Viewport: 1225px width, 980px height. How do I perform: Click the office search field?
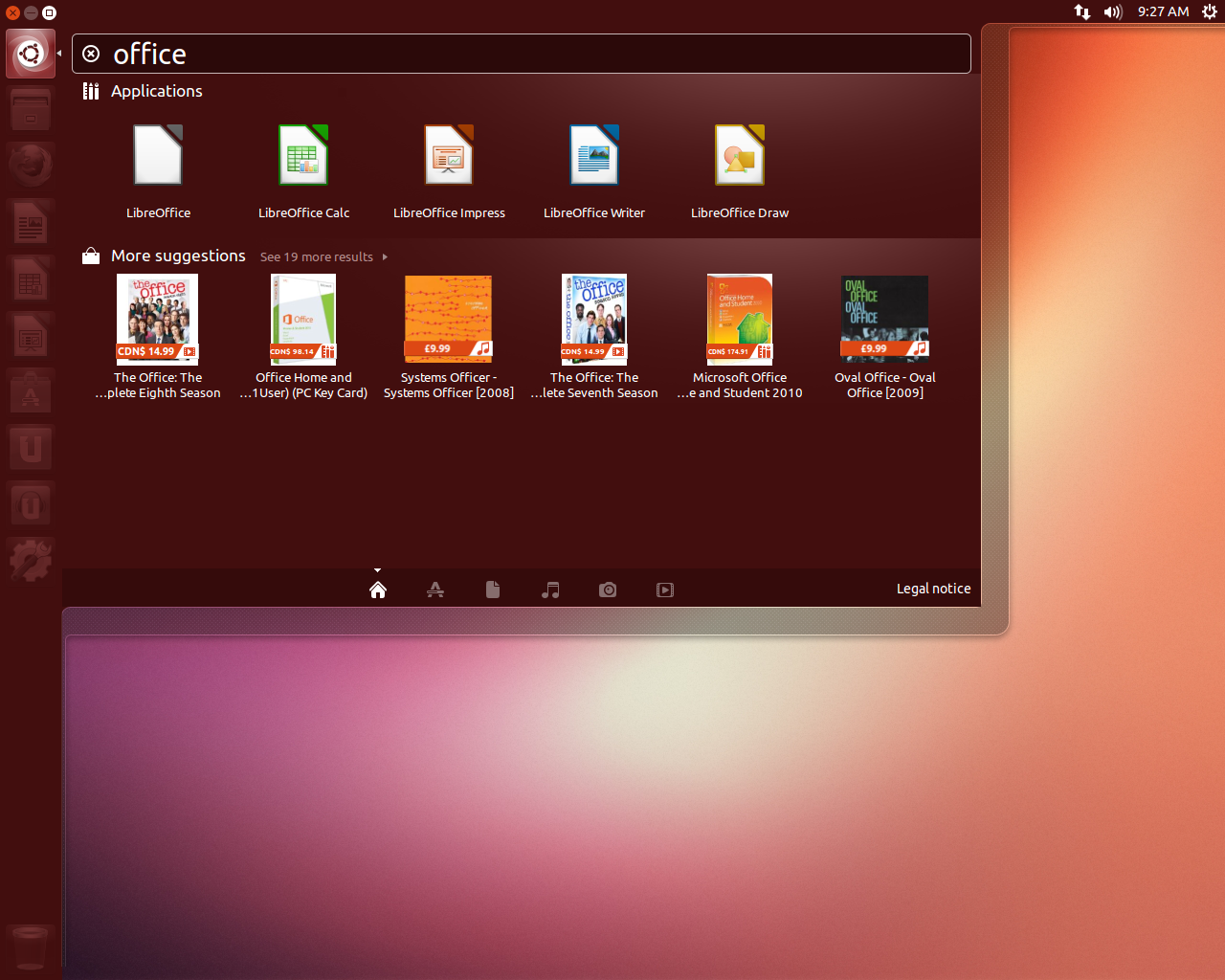click(522, 54)
